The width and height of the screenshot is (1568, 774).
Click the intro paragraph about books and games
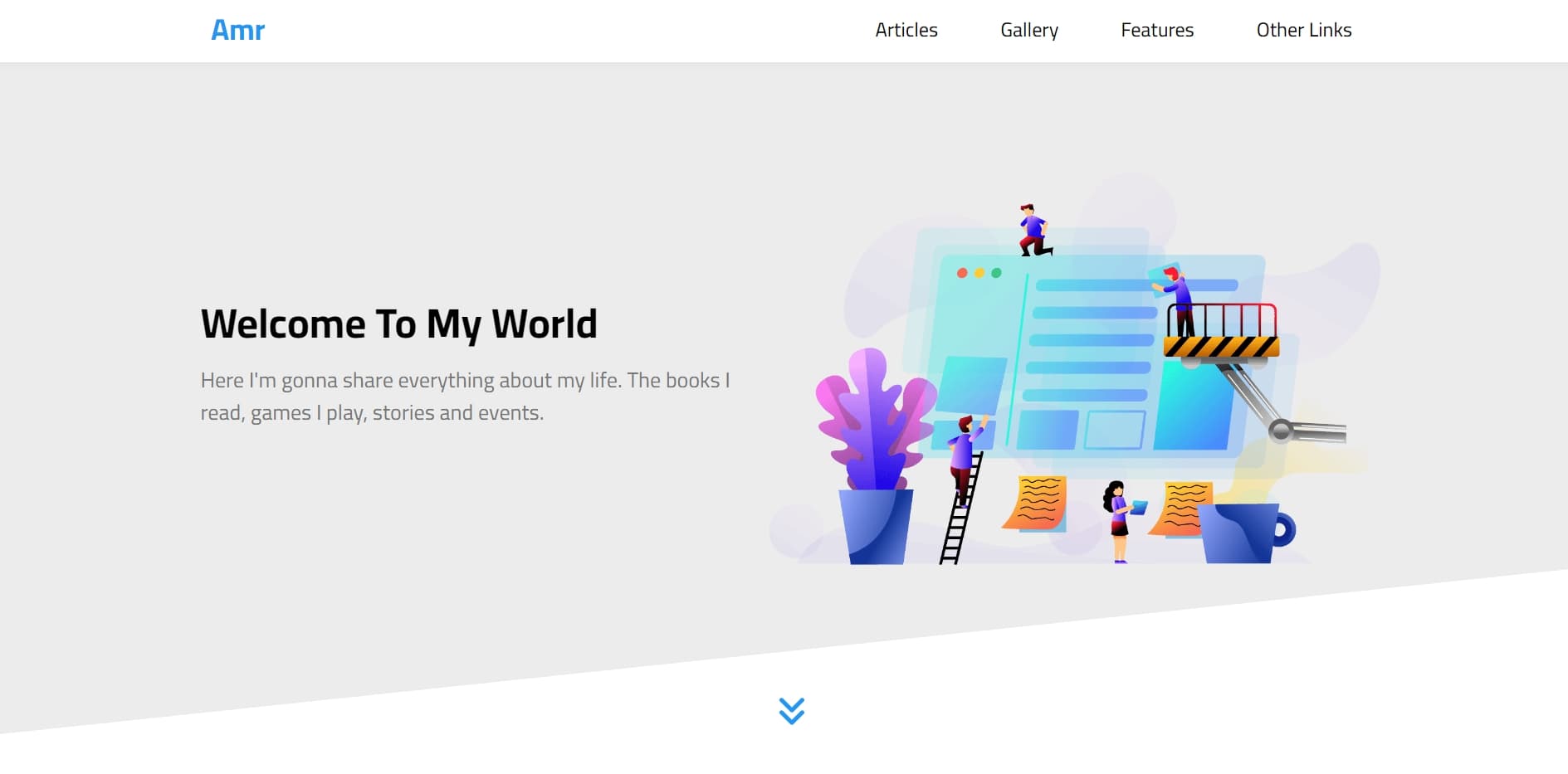(x=465, y=396)
